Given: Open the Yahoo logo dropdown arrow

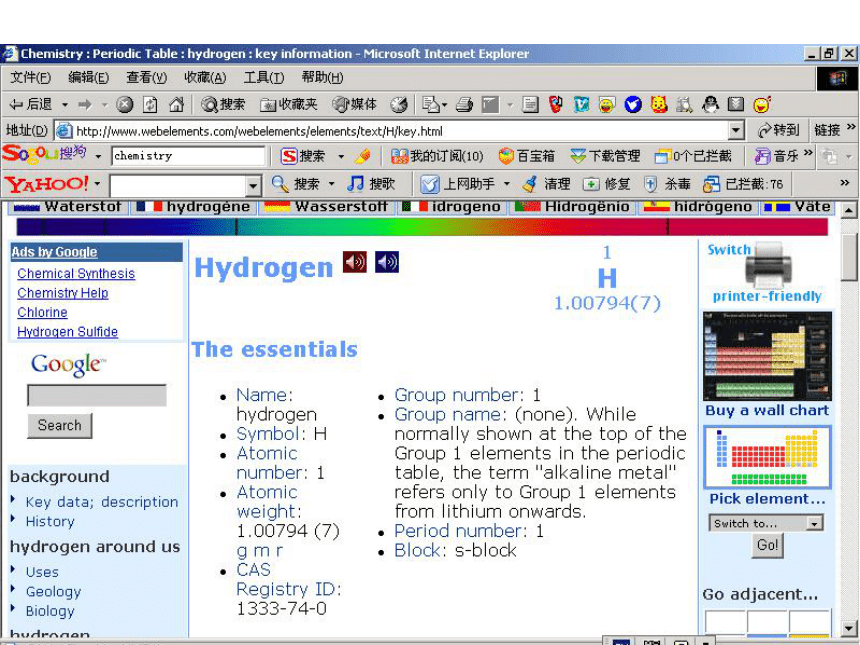Looking at the screenshot, I should [x=97, y=183].
